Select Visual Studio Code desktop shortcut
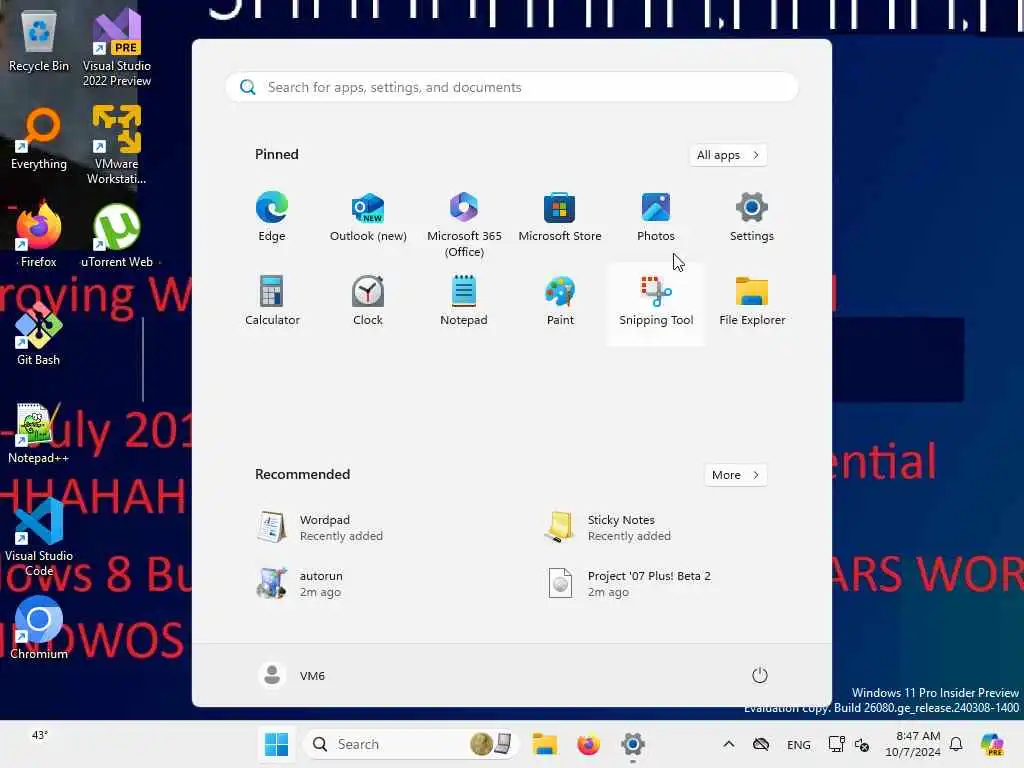 [x=39, y=537]
